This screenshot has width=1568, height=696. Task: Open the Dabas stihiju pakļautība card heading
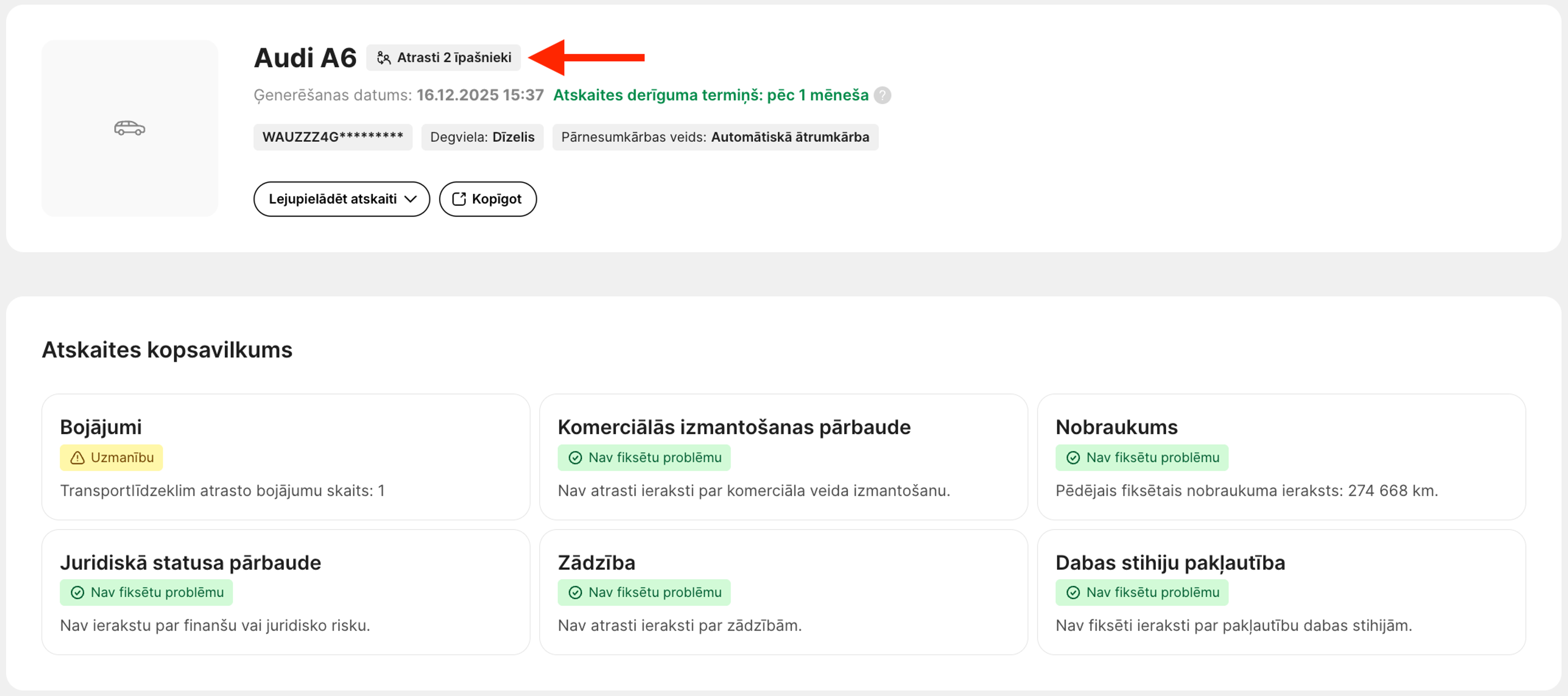pyautogui.click(x=1170, y=563)
